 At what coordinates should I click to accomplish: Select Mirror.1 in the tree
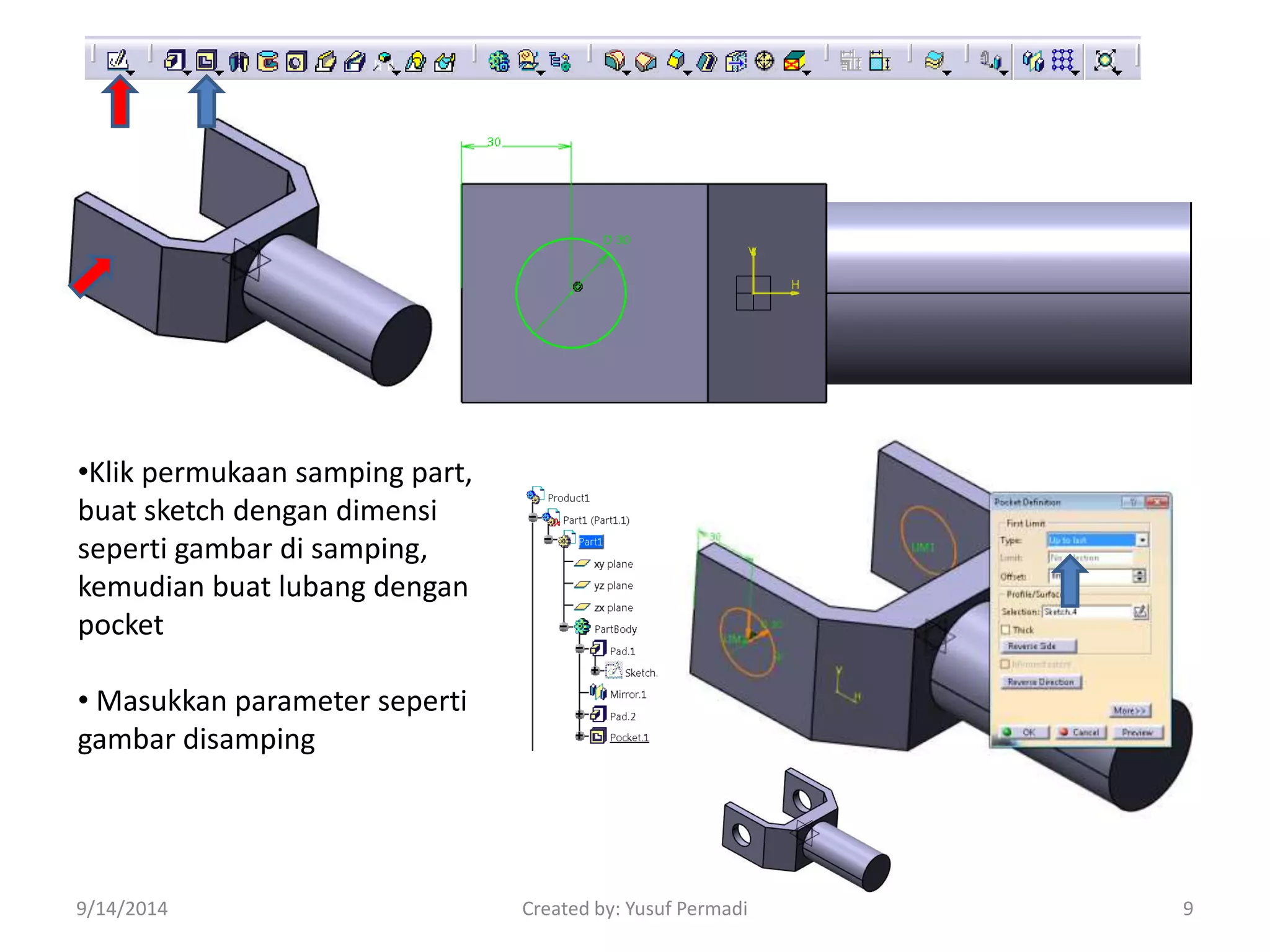(628, 695)
